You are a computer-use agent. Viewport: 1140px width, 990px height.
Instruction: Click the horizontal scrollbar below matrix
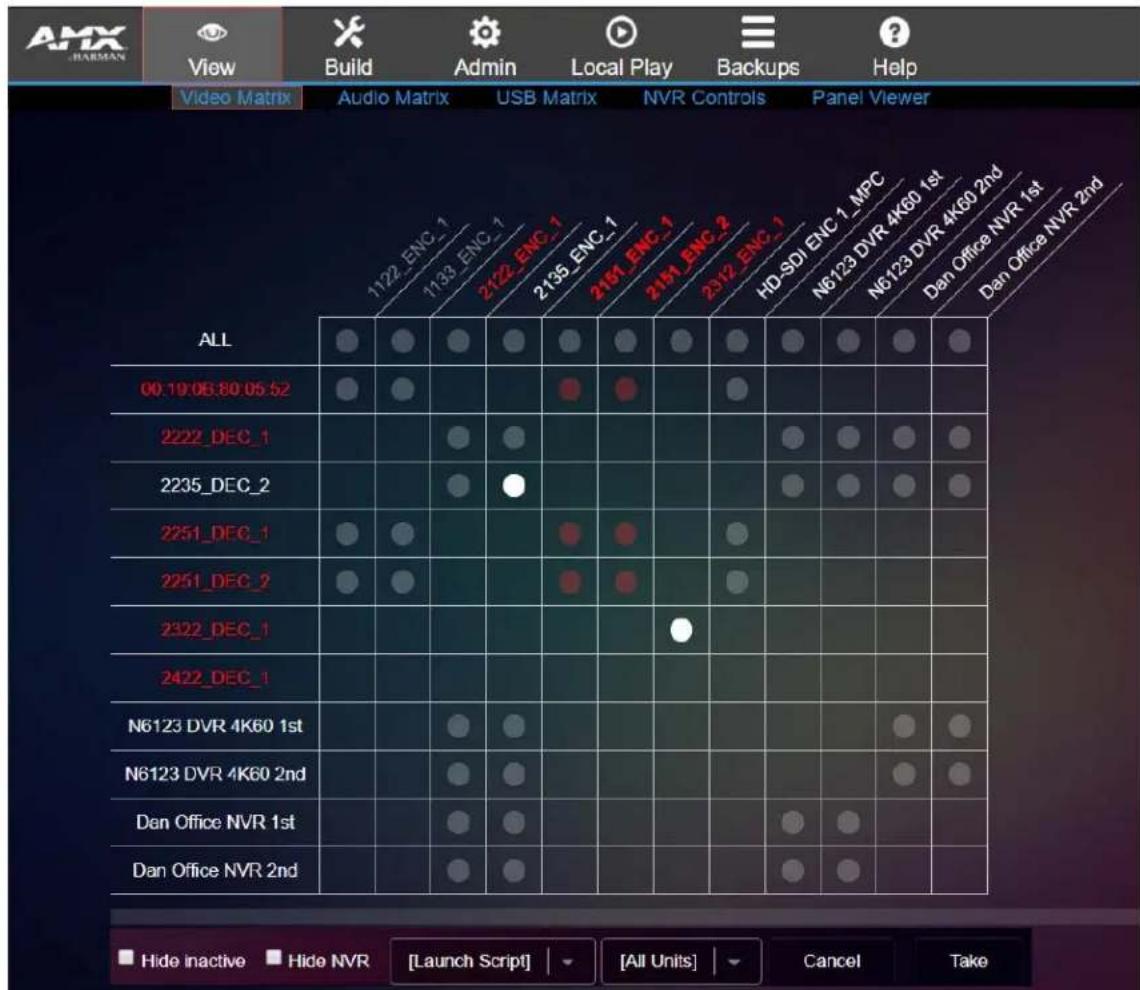(625, 917)
